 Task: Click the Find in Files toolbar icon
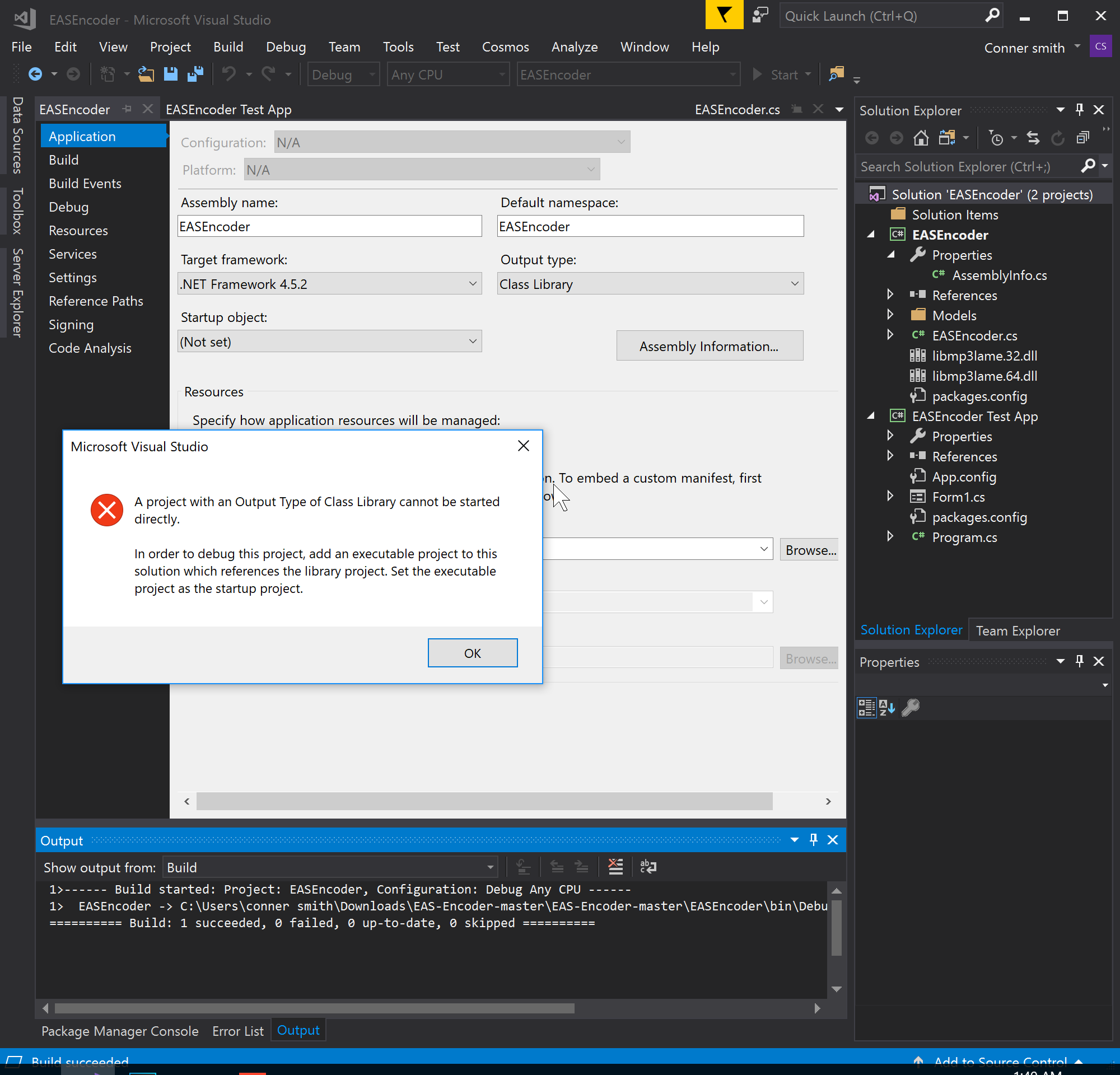point(837,74)
